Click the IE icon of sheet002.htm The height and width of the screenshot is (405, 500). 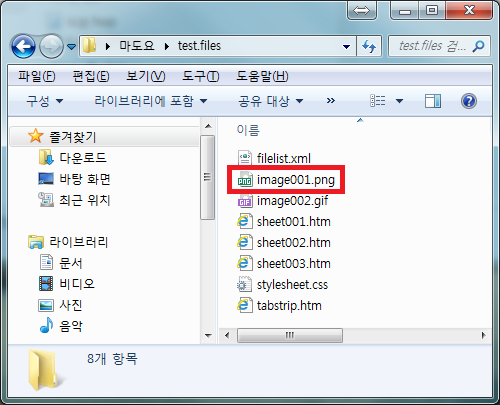click(x=244, y=242)
